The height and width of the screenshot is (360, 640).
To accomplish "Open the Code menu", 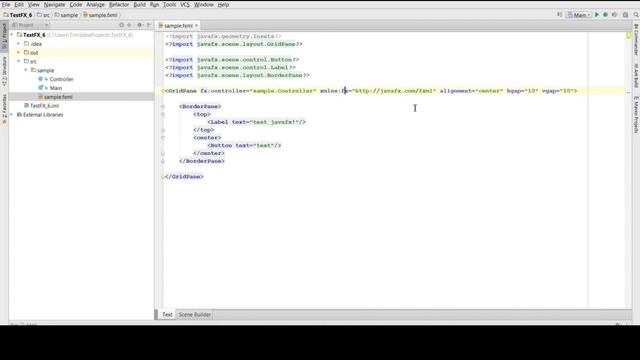I will pyautogui.click(x=76, y=4).
